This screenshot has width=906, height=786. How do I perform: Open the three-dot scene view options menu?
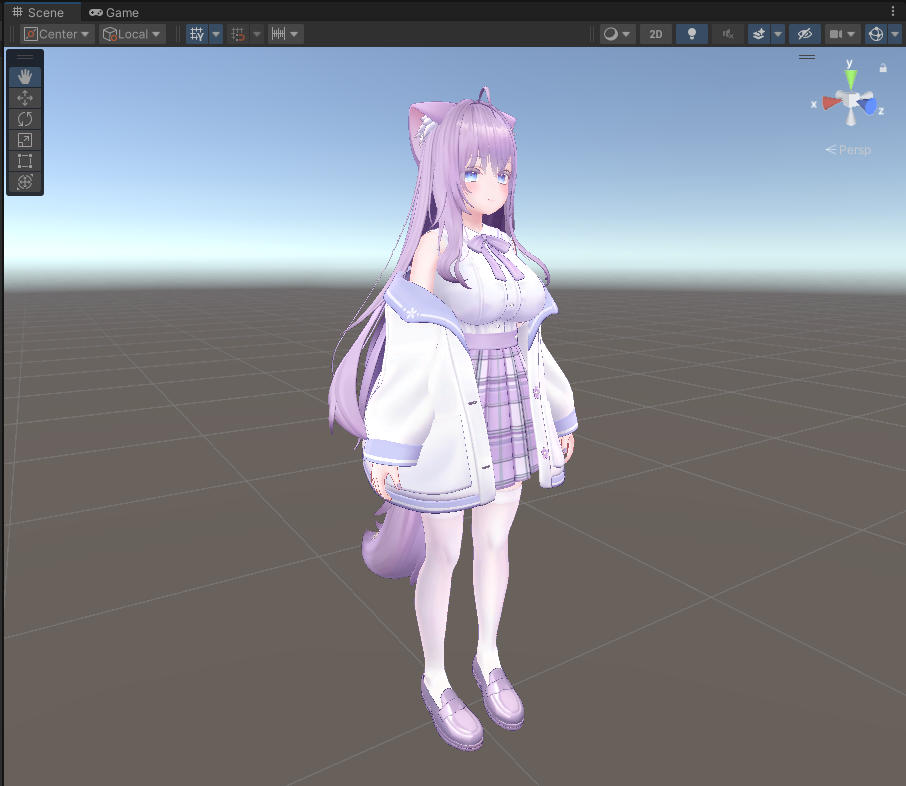coord(893,11)
